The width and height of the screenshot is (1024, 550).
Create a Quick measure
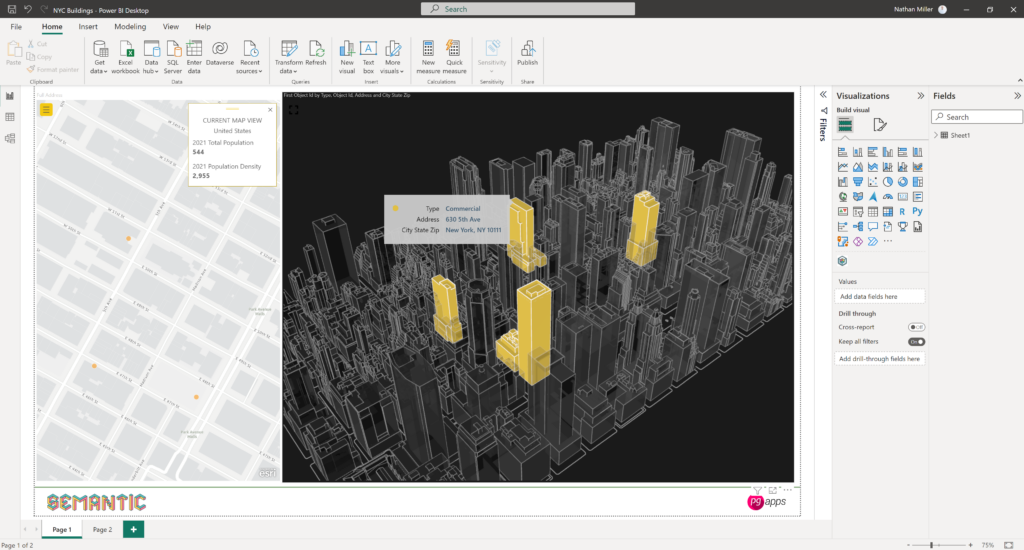pos(455,57)
